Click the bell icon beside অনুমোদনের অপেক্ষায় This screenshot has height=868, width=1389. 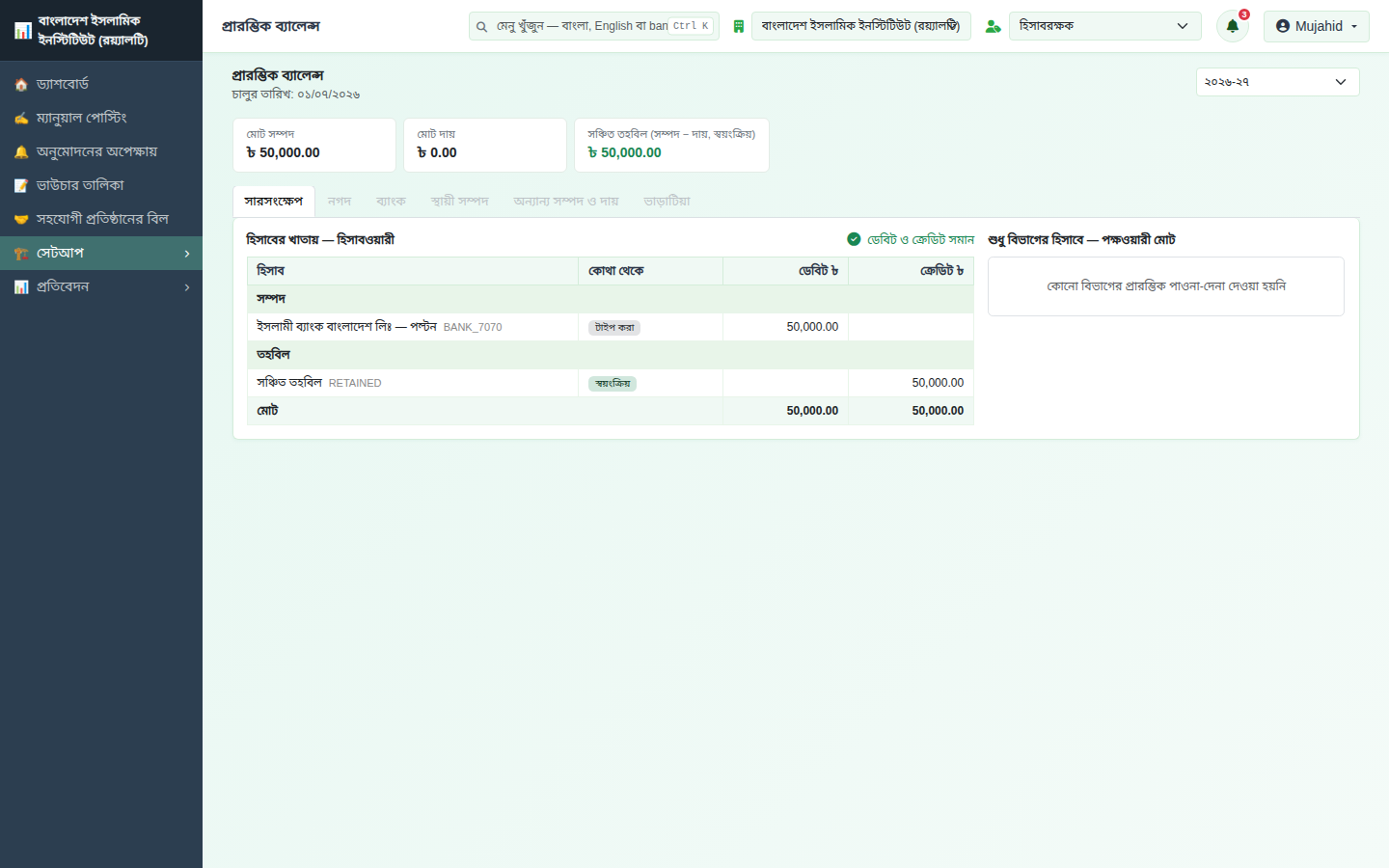click(x=21, y=152)
